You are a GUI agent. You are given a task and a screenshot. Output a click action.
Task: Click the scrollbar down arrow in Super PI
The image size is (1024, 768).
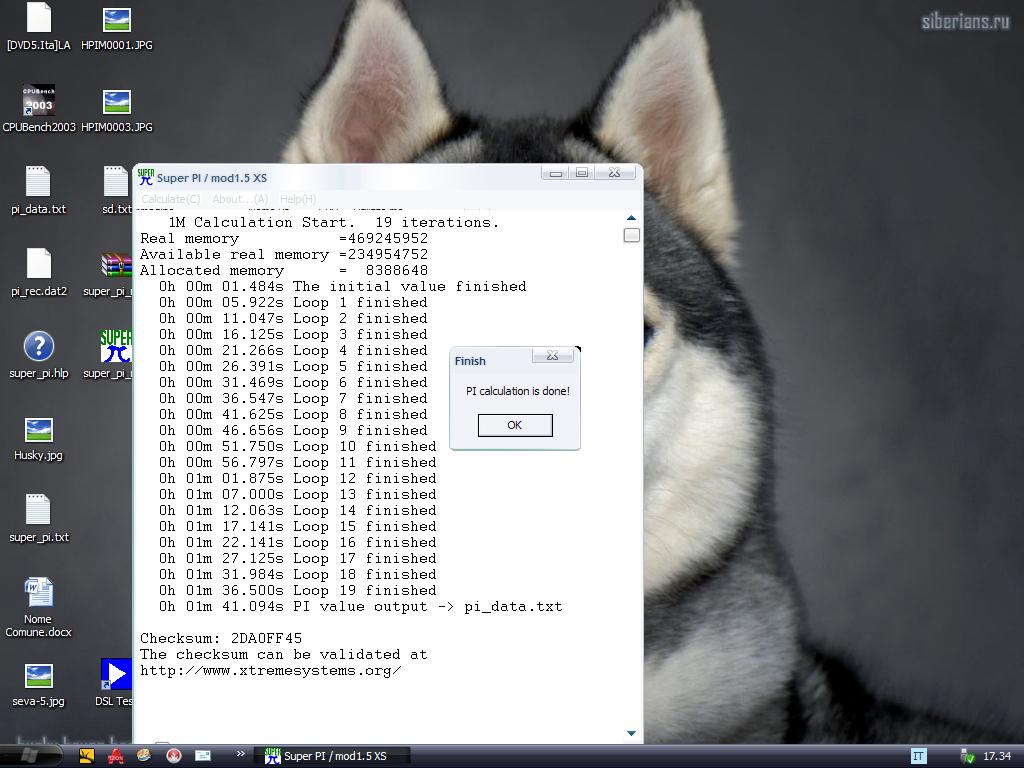point(631,733)
